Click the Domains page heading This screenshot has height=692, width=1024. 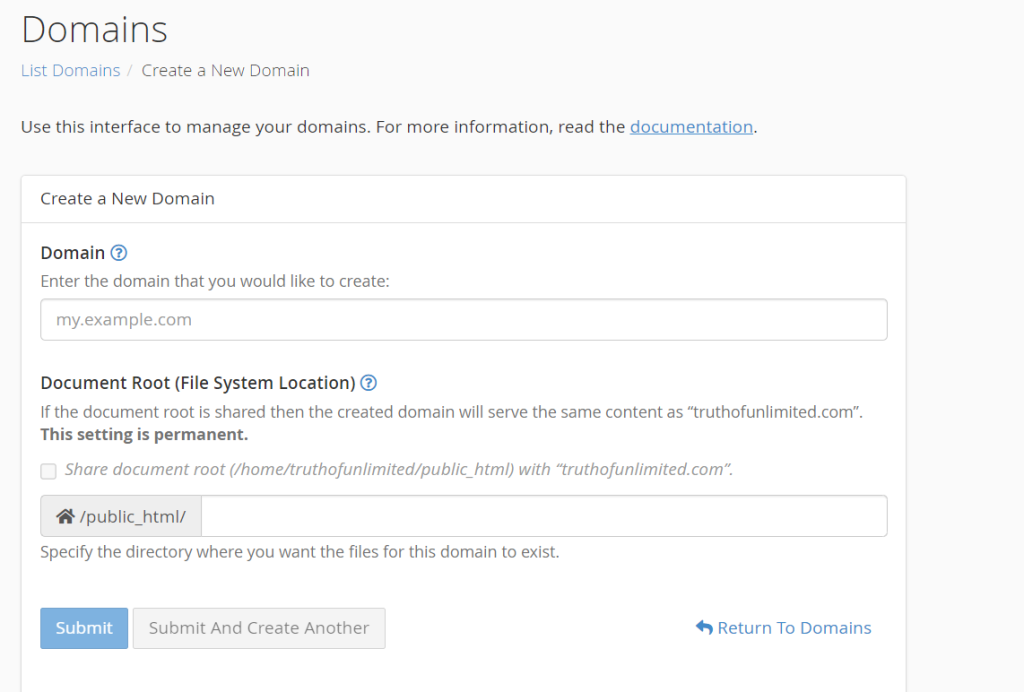click(x=95, y=29)
